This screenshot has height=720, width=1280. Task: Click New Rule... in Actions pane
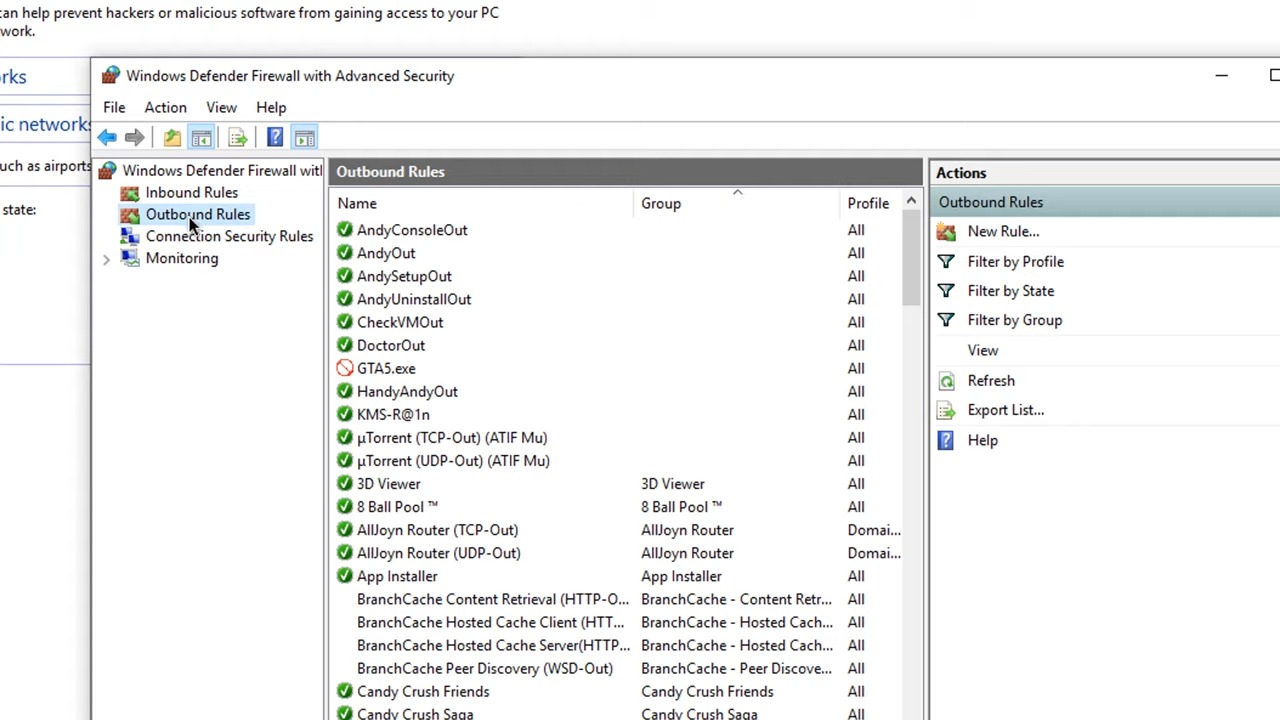pos(1003,232)
